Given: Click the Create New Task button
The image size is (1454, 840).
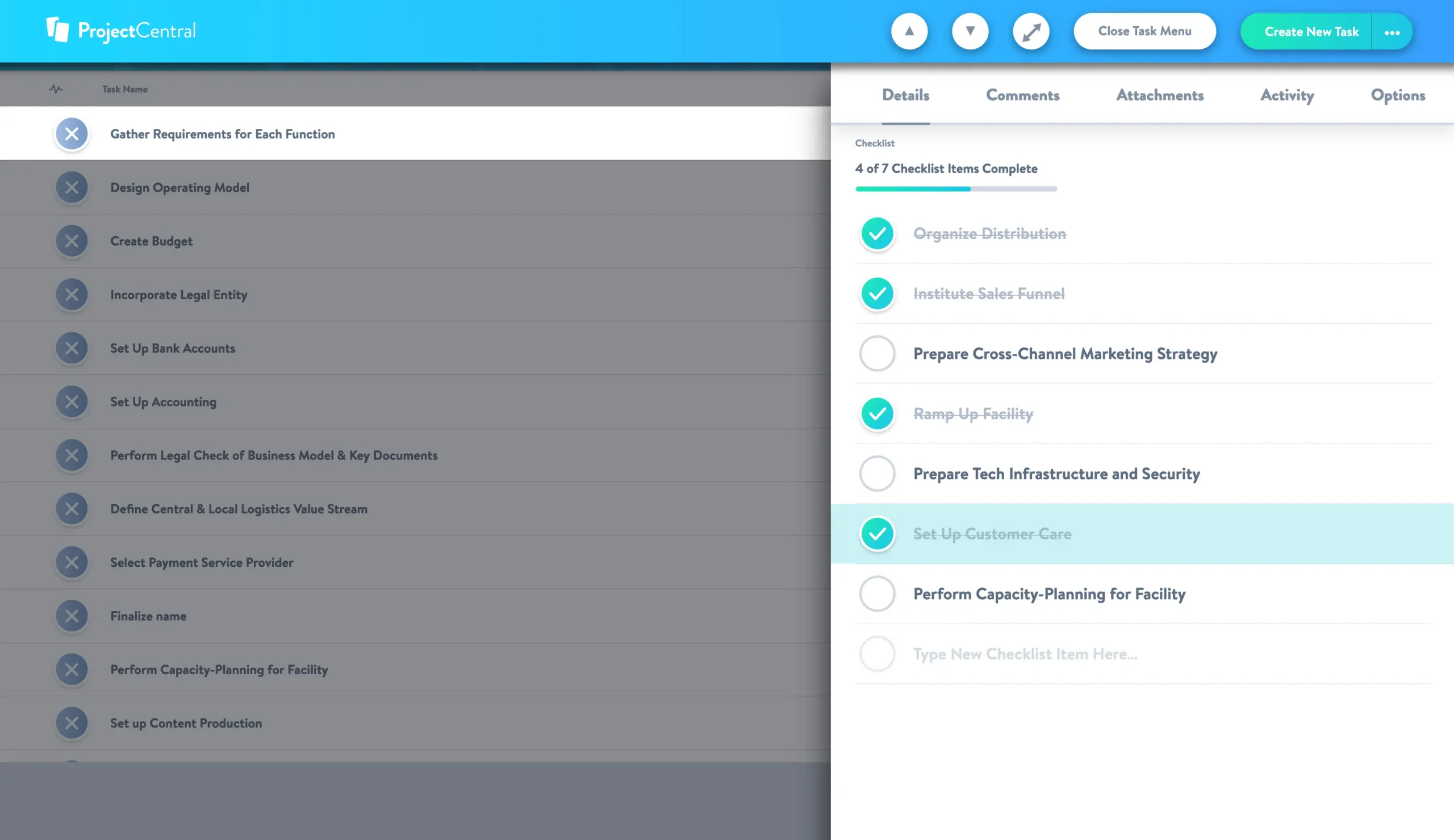Looking at the screenshot, I should (1311, 32).
